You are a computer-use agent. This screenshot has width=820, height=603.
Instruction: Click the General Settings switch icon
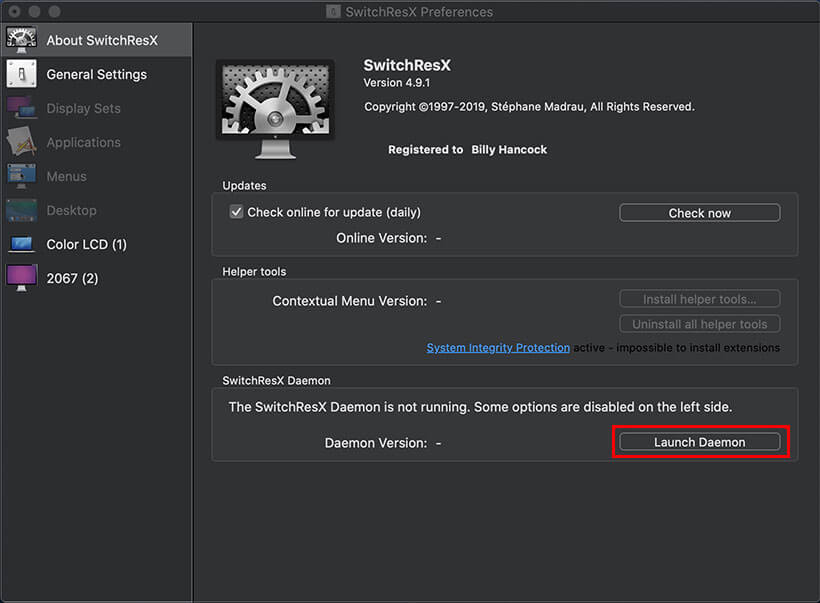point(22,74)
